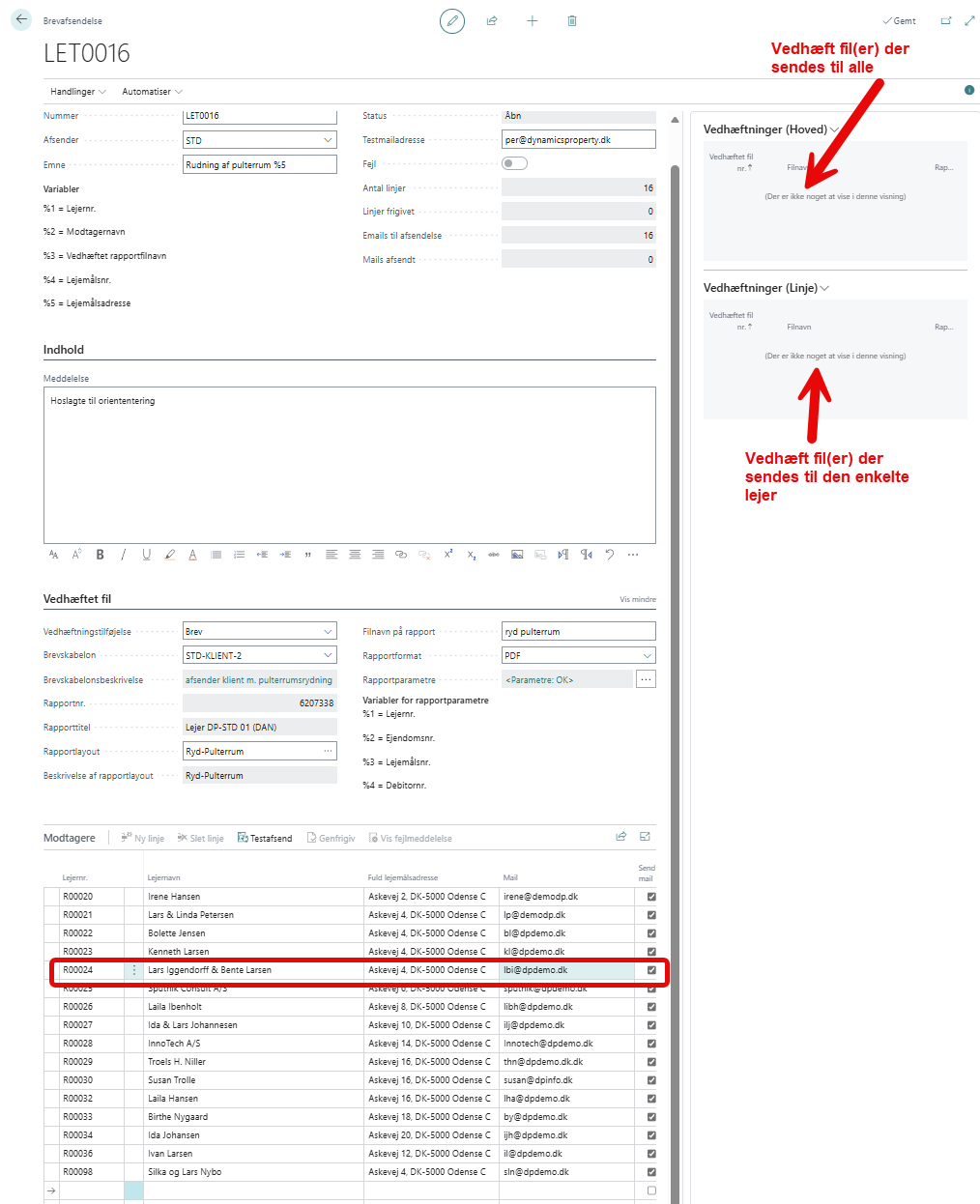Click the pencil edit icon at top

click(452, 21)
